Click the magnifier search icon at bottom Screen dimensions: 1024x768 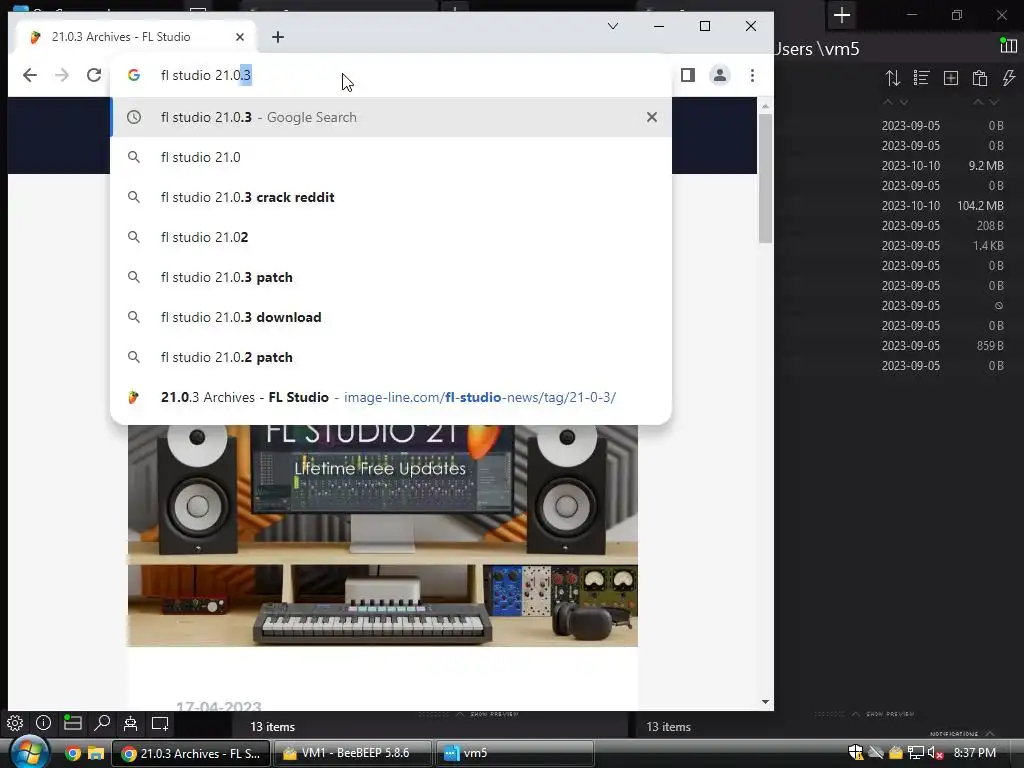(102, 723)
